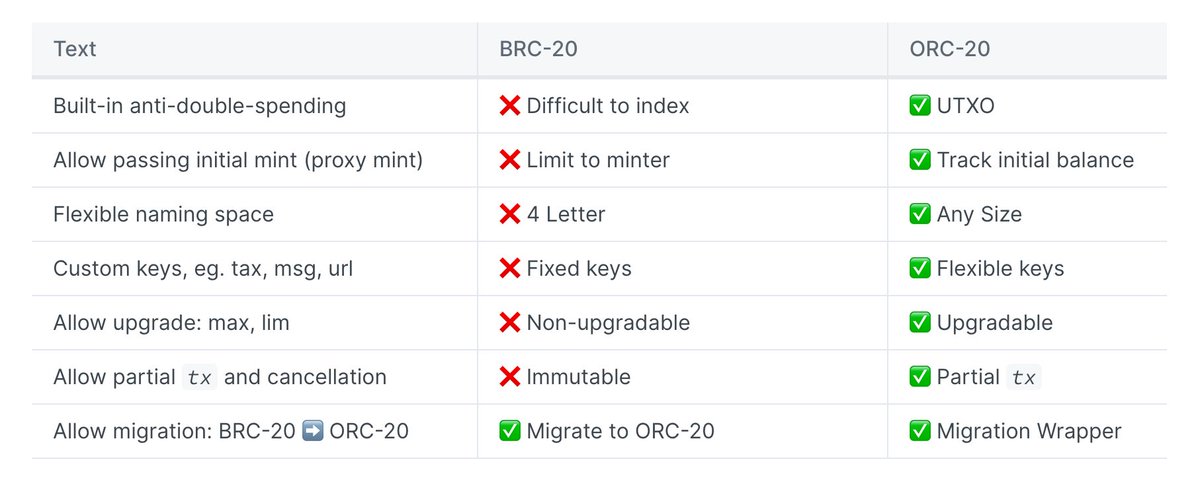Screen dimensions: 1200x484
Task: Click red X beside 4 Letter
Action: (x=510, y=214)
